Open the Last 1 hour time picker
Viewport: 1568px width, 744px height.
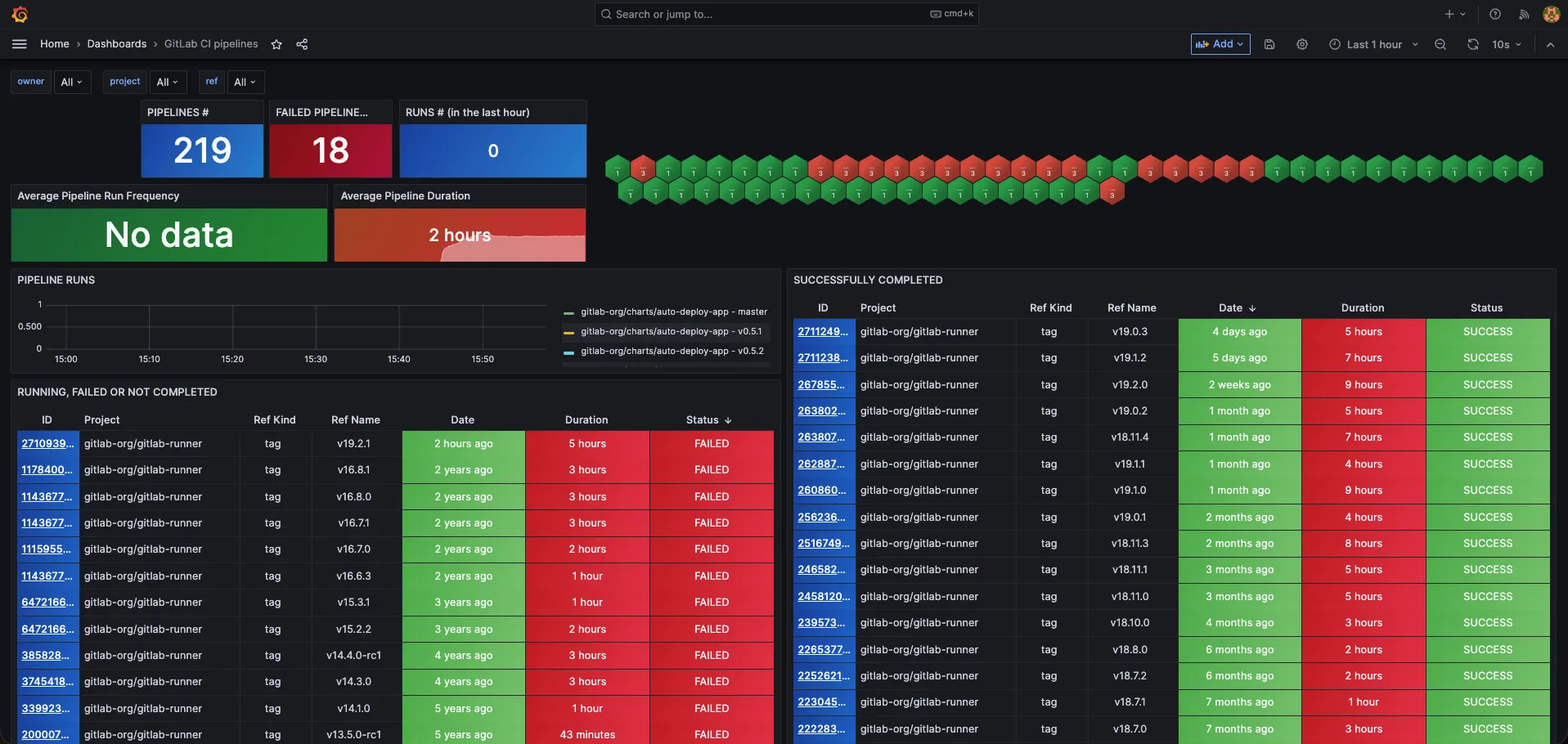(x=1373, y=44)
